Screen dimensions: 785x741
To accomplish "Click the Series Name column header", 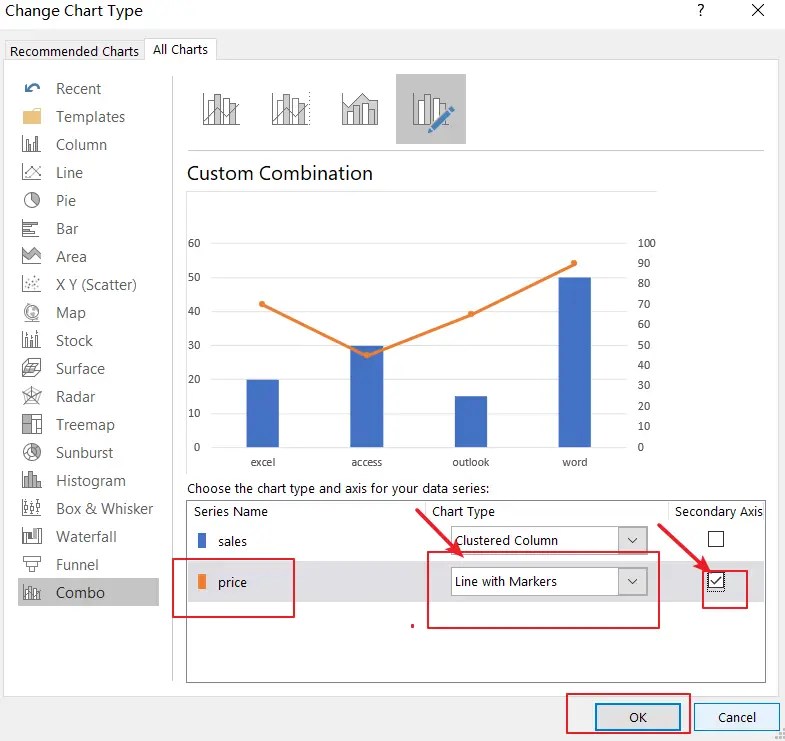I will coord(231,511).
